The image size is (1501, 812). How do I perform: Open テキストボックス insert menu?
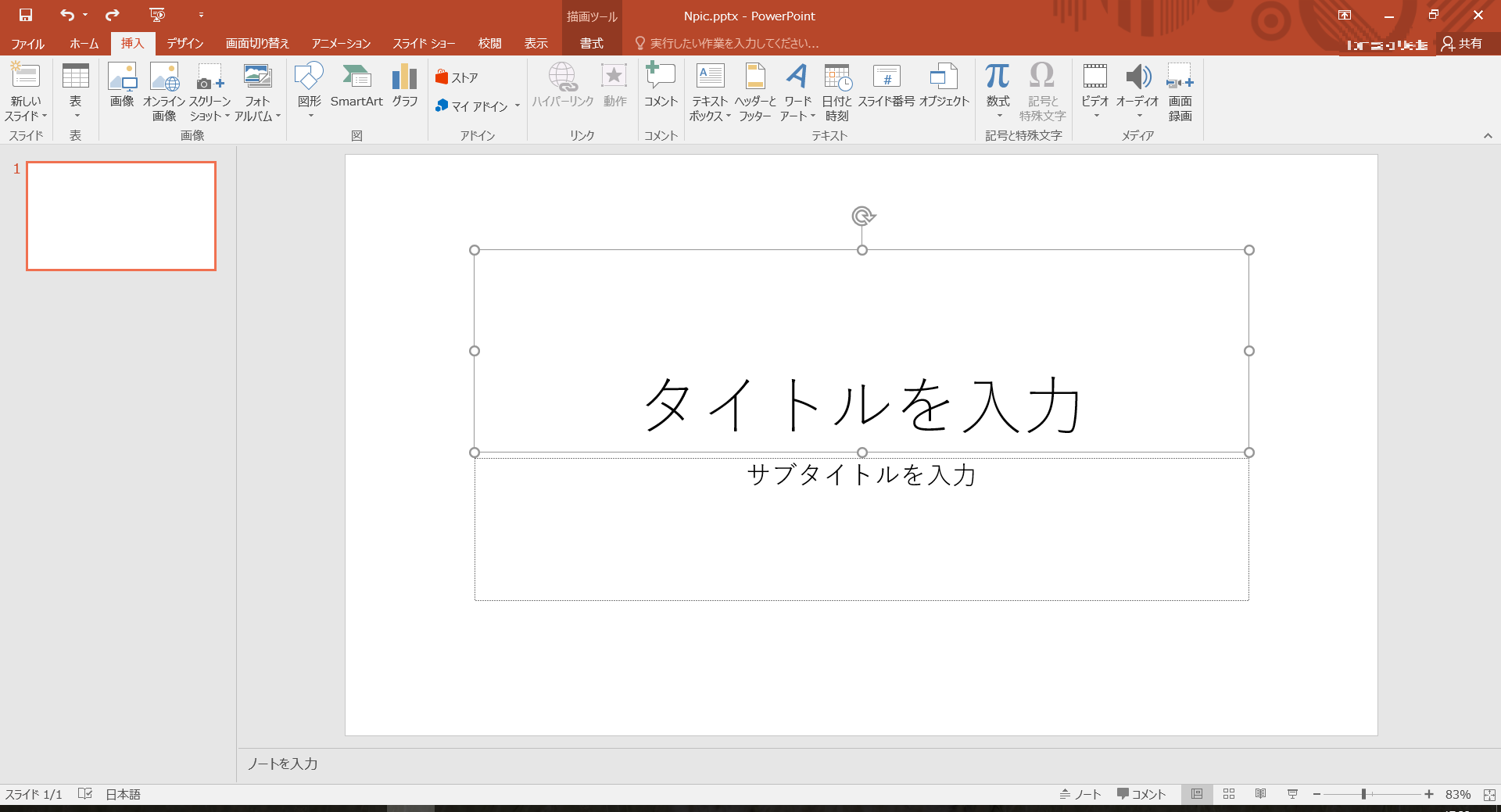[710, 92]
